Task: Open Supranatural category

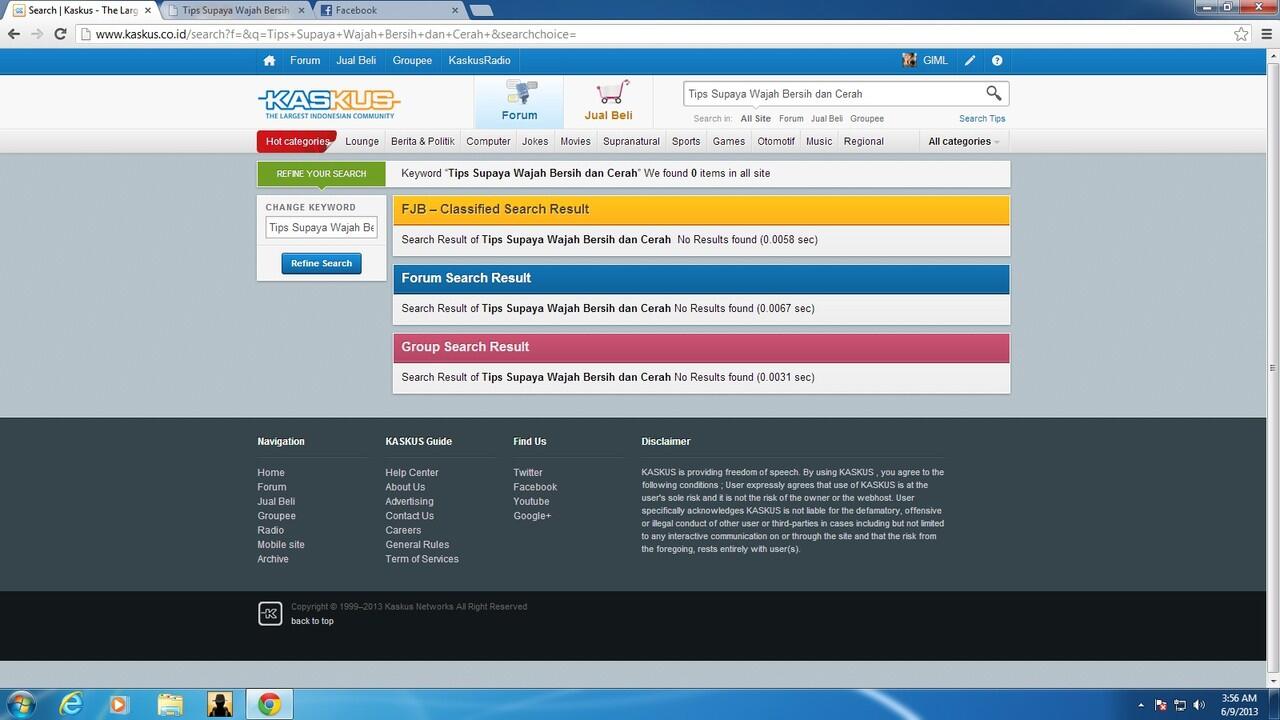Action: [x=631, y=141]
